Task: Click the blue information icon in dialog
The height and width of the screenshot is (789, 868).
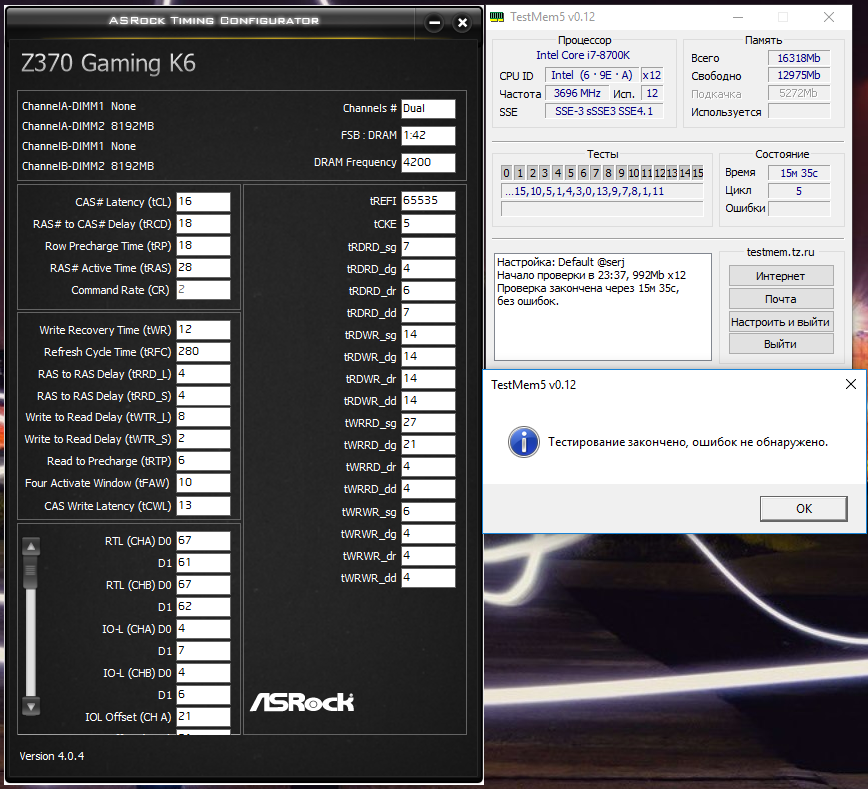Action: (x=524, y=442)
